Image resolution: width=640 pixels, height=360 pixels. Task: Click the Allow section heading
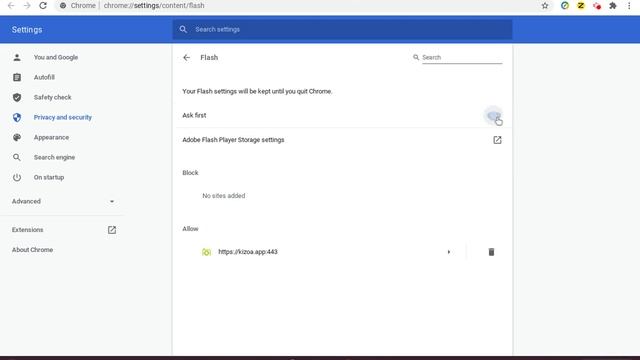(190, 229)
